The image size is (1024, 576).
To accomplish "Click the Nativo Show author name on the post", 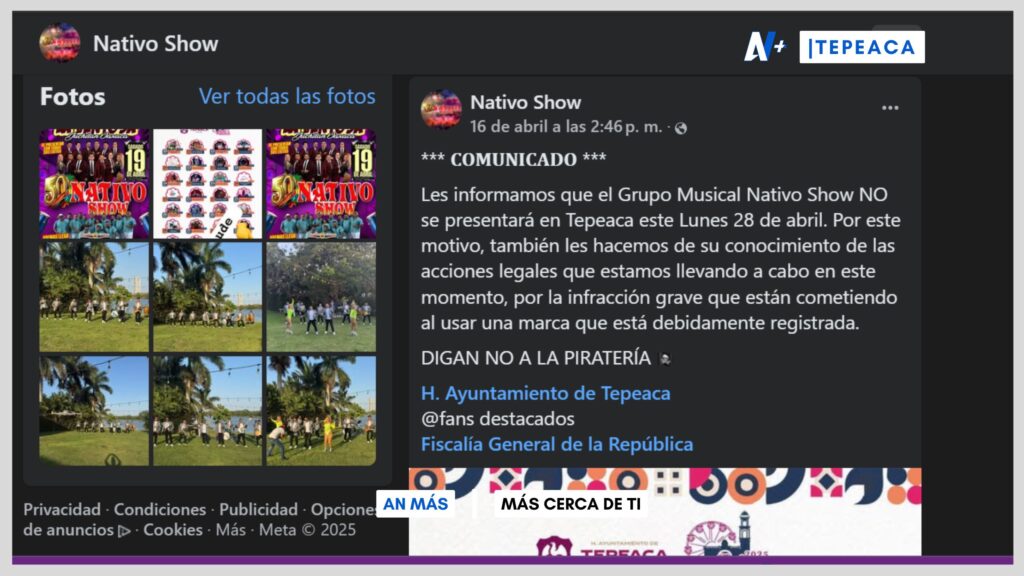I will (525, 102).
